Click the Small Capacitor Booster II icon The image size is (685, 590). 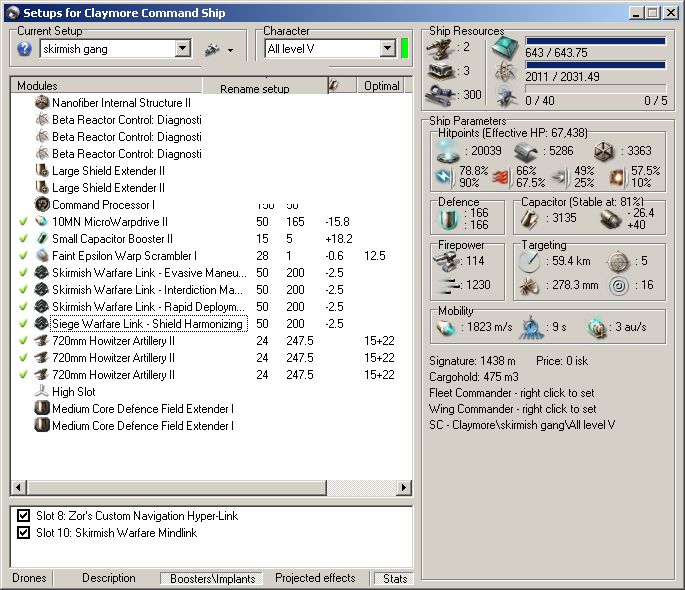42,238
